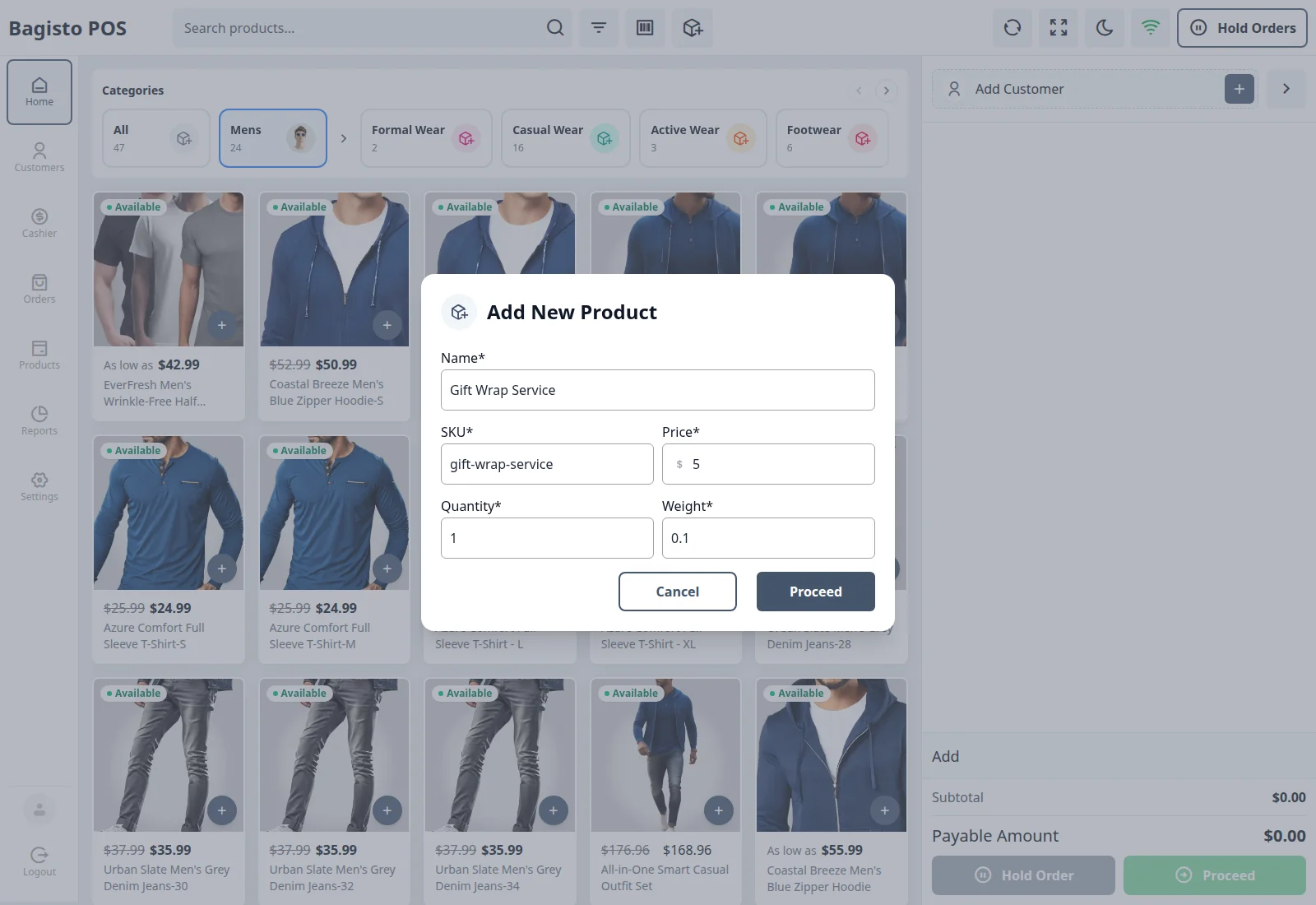Click the SKU input field
The image size is (1316, 905).
[x=547, y=464]
